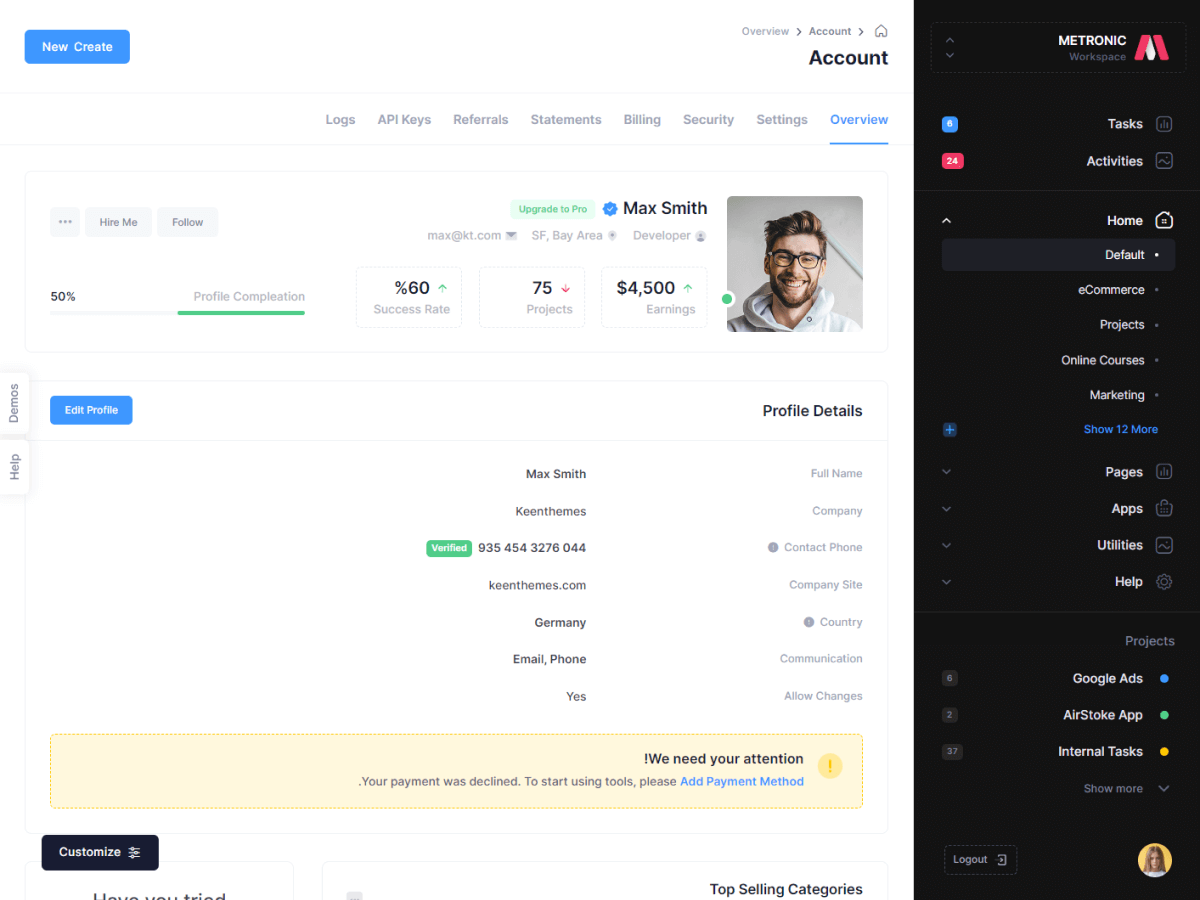
Task: Click the Activities graph icon in sidebar
Action: (1164, 161)
